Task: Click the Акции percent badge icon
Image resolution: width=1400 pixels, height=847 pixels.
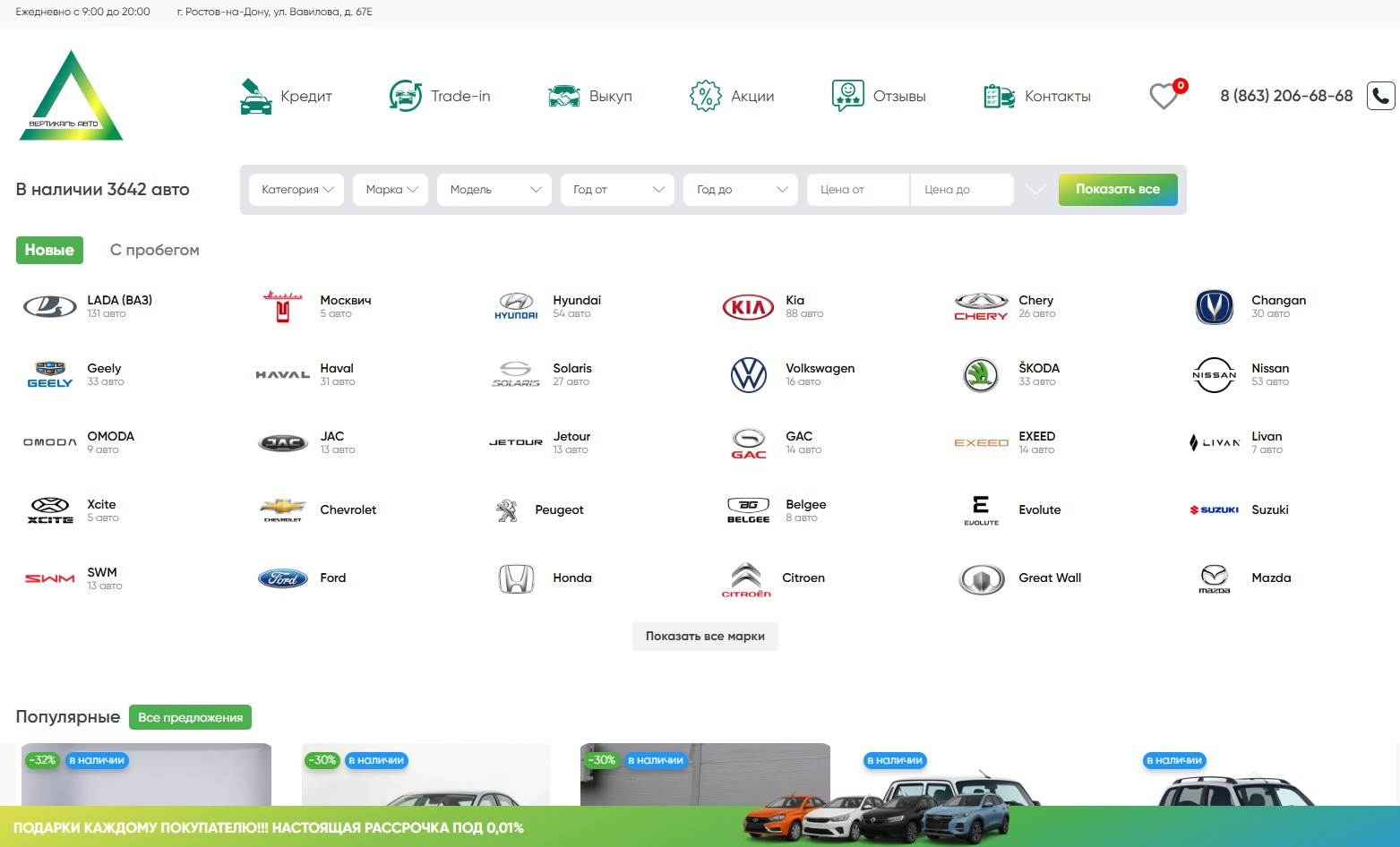Action: 705,96
